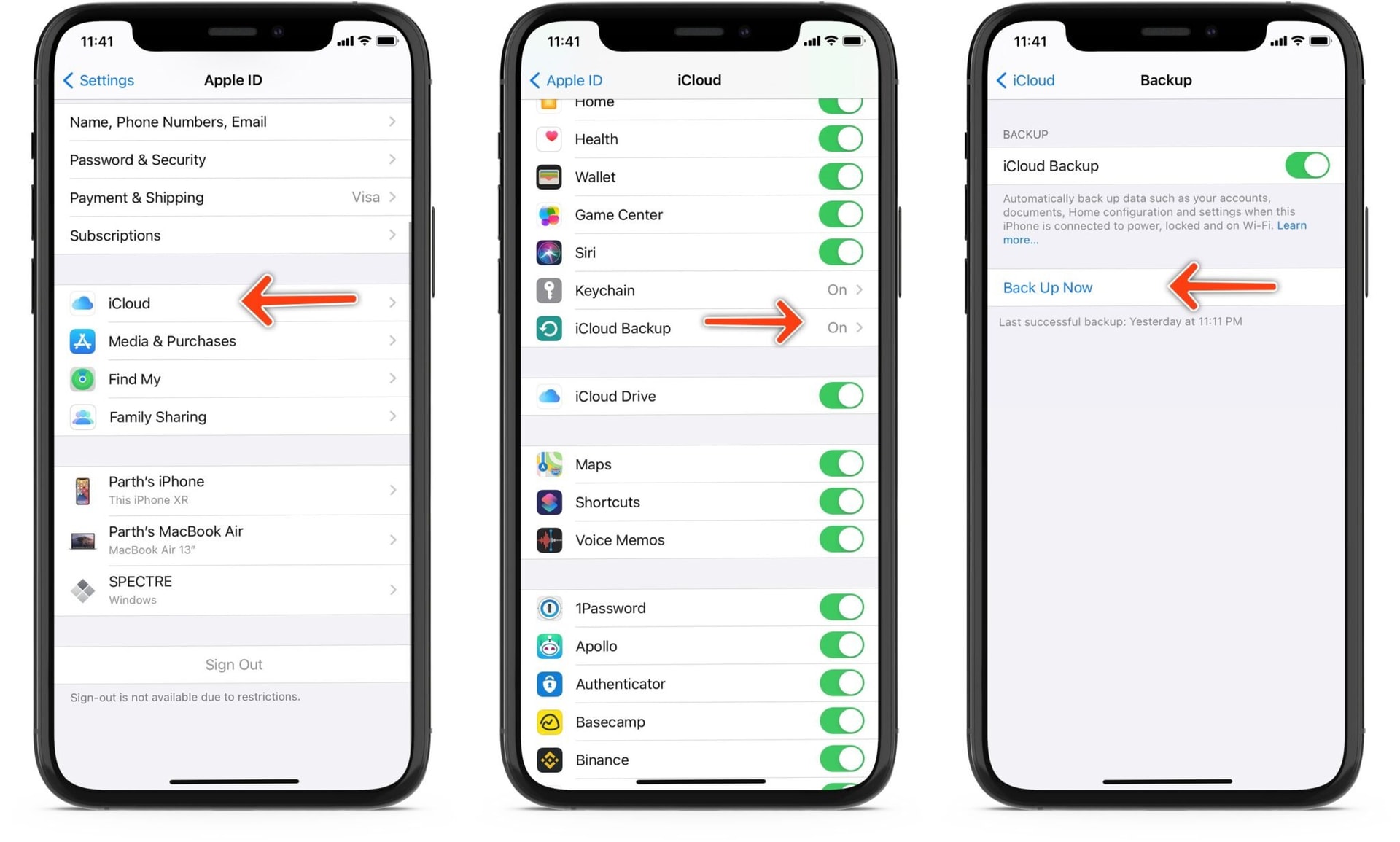The width and height of the screenshot is (1400, 842).
Task: Open Family Sharing settings
Action: (x=228, y=416)
